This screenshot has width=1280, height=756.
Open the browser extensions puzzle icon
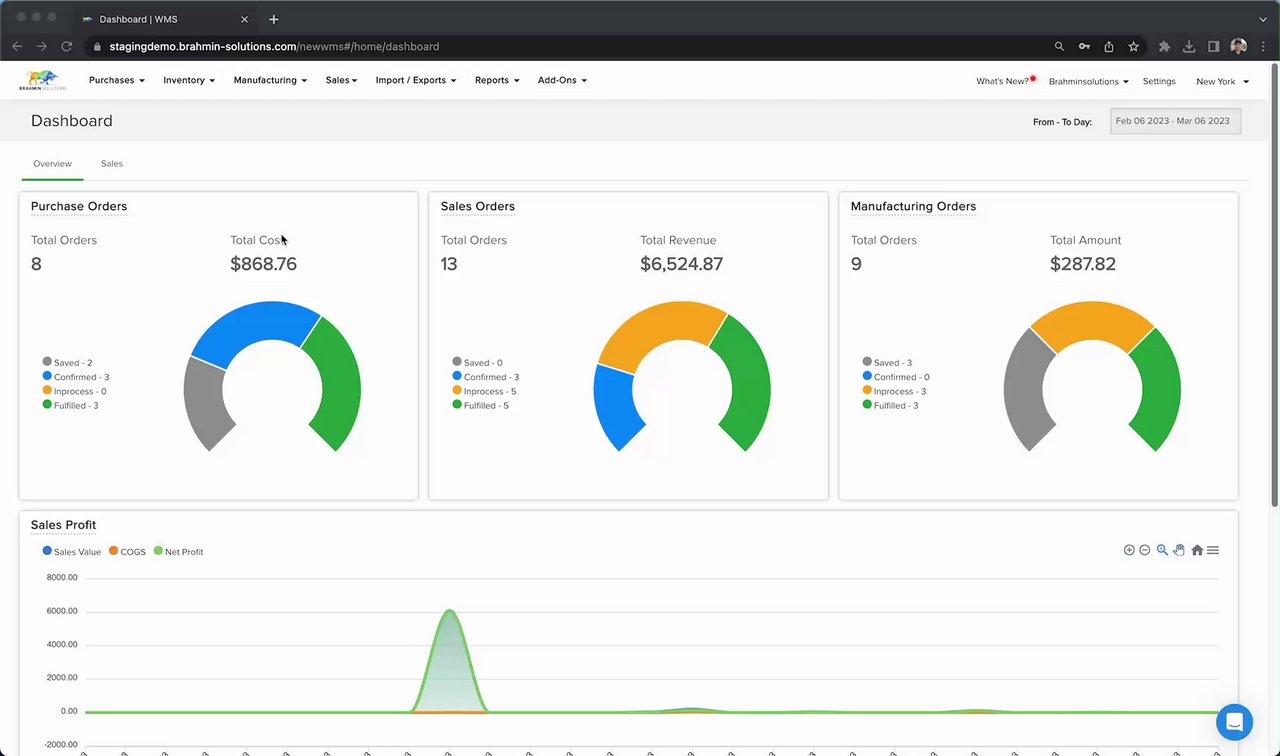click(1164, 46)
